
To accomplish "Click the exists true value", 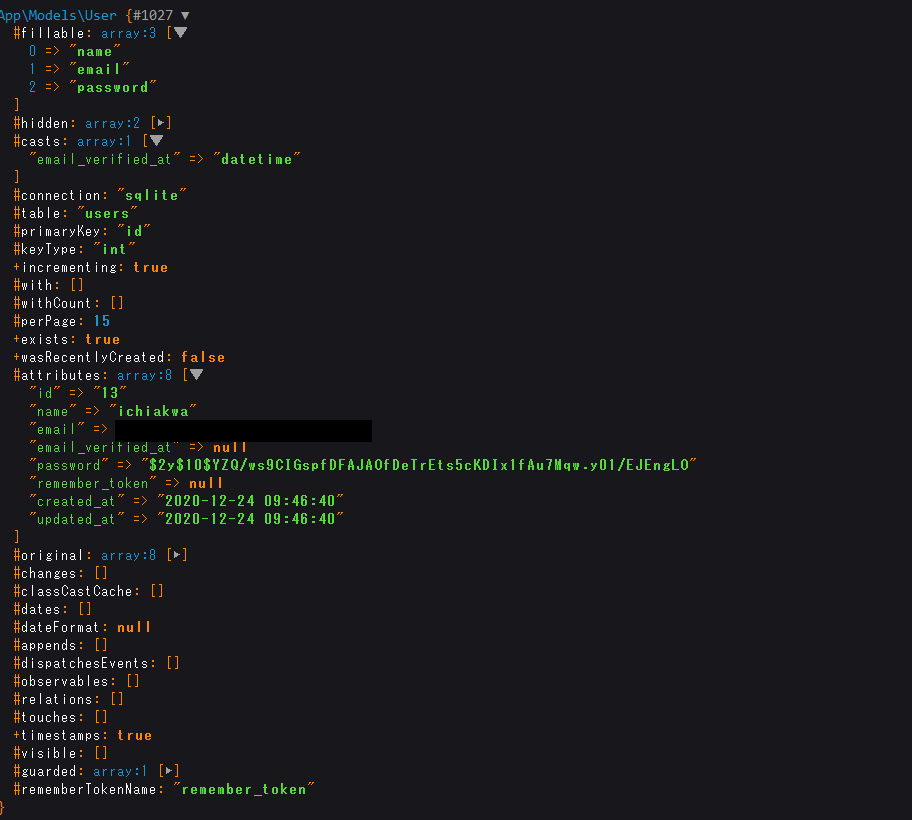I will 102,339.
